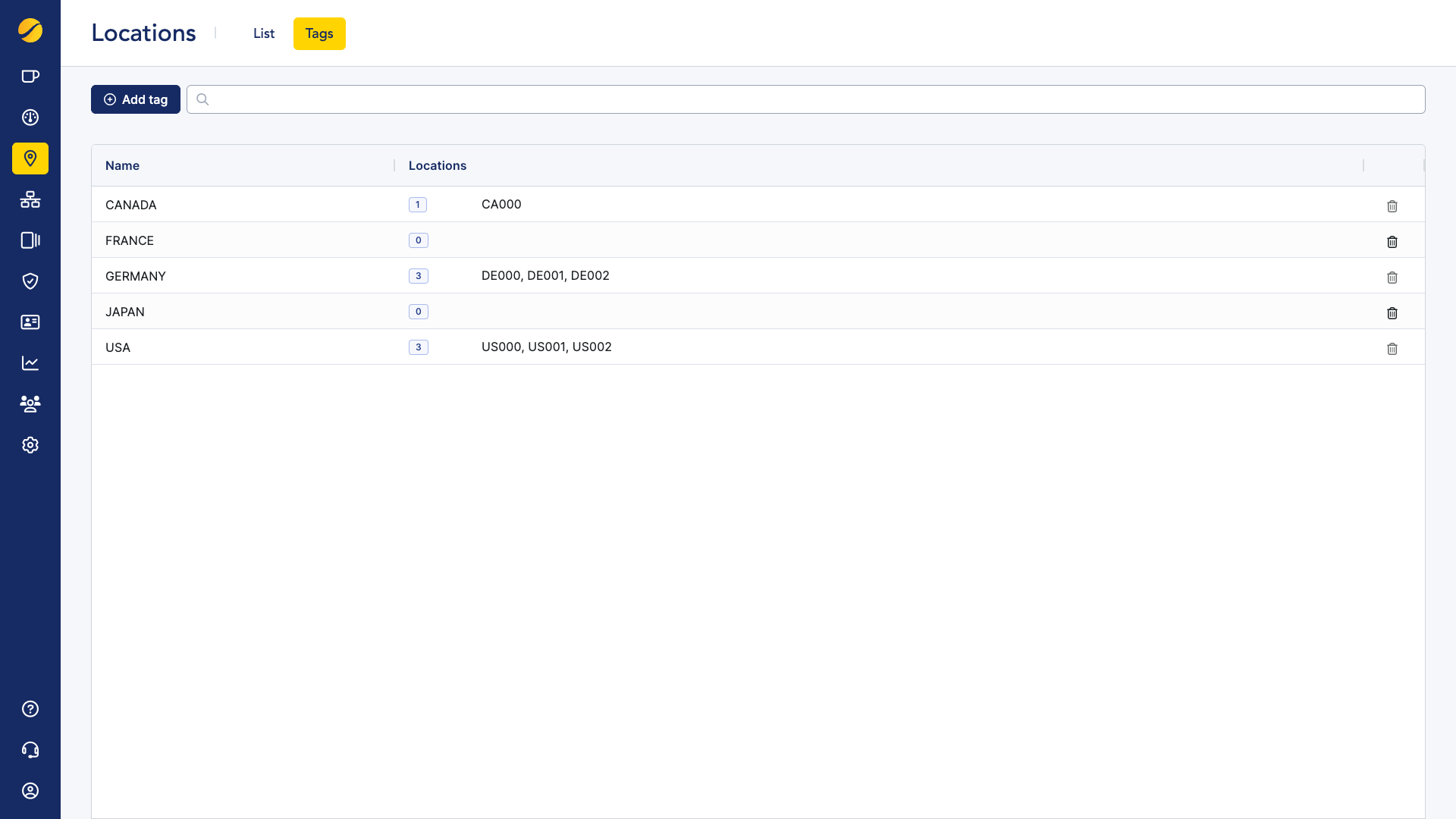Open the credentials ID badge icon
The image size is (1456, 819).
30,322
